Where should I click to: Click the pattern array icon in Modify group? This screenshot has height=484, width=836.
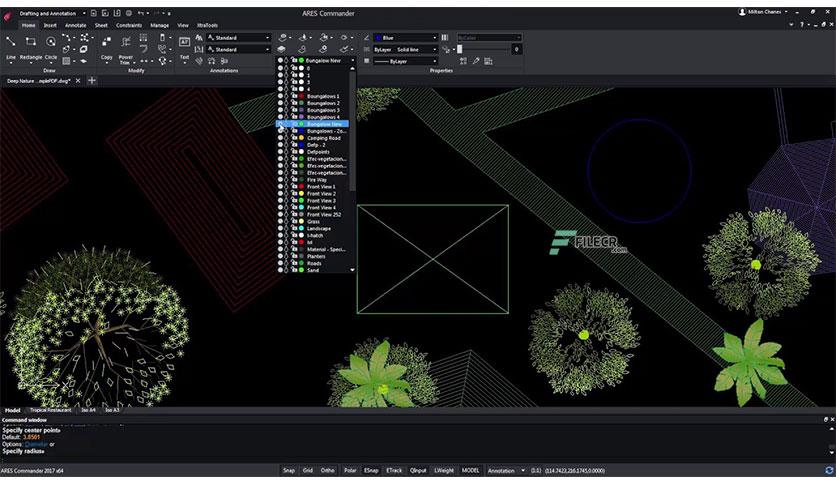pyautogui.click(x=143, y=37)
